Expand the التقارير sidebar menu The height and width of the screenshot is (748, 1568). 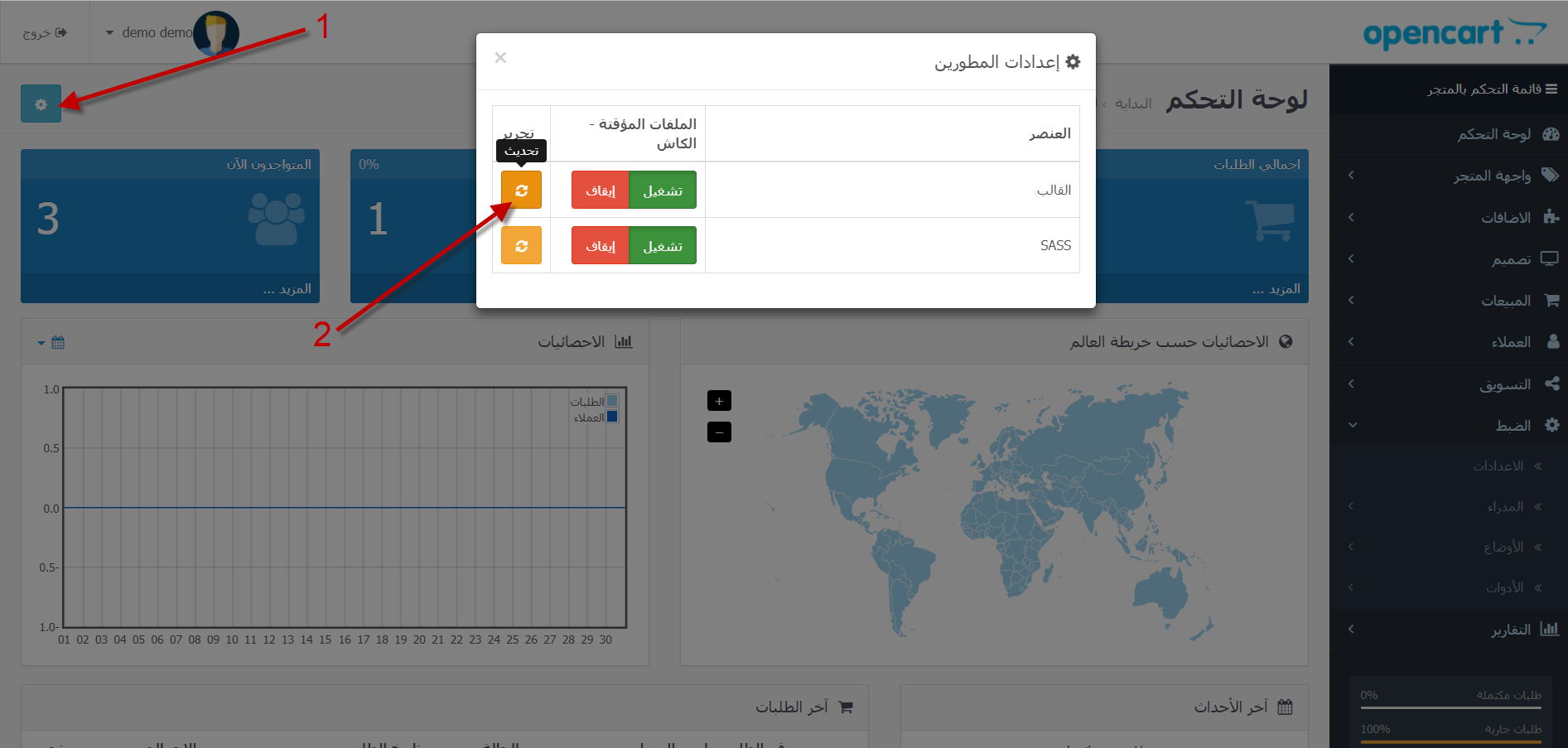point(1450,629)
